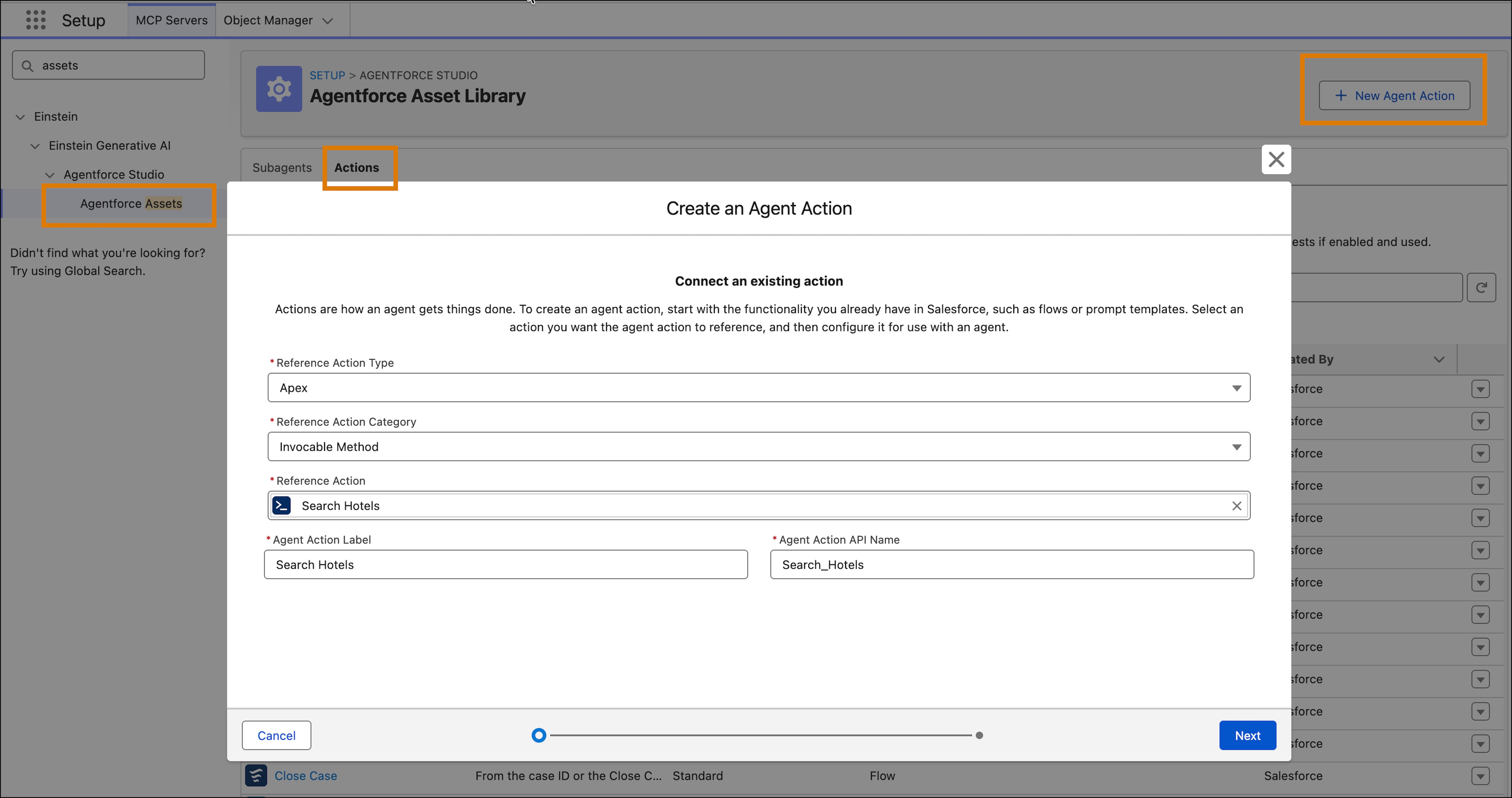
Task: Open the Object Manager tab
Action: coord(268,20)
